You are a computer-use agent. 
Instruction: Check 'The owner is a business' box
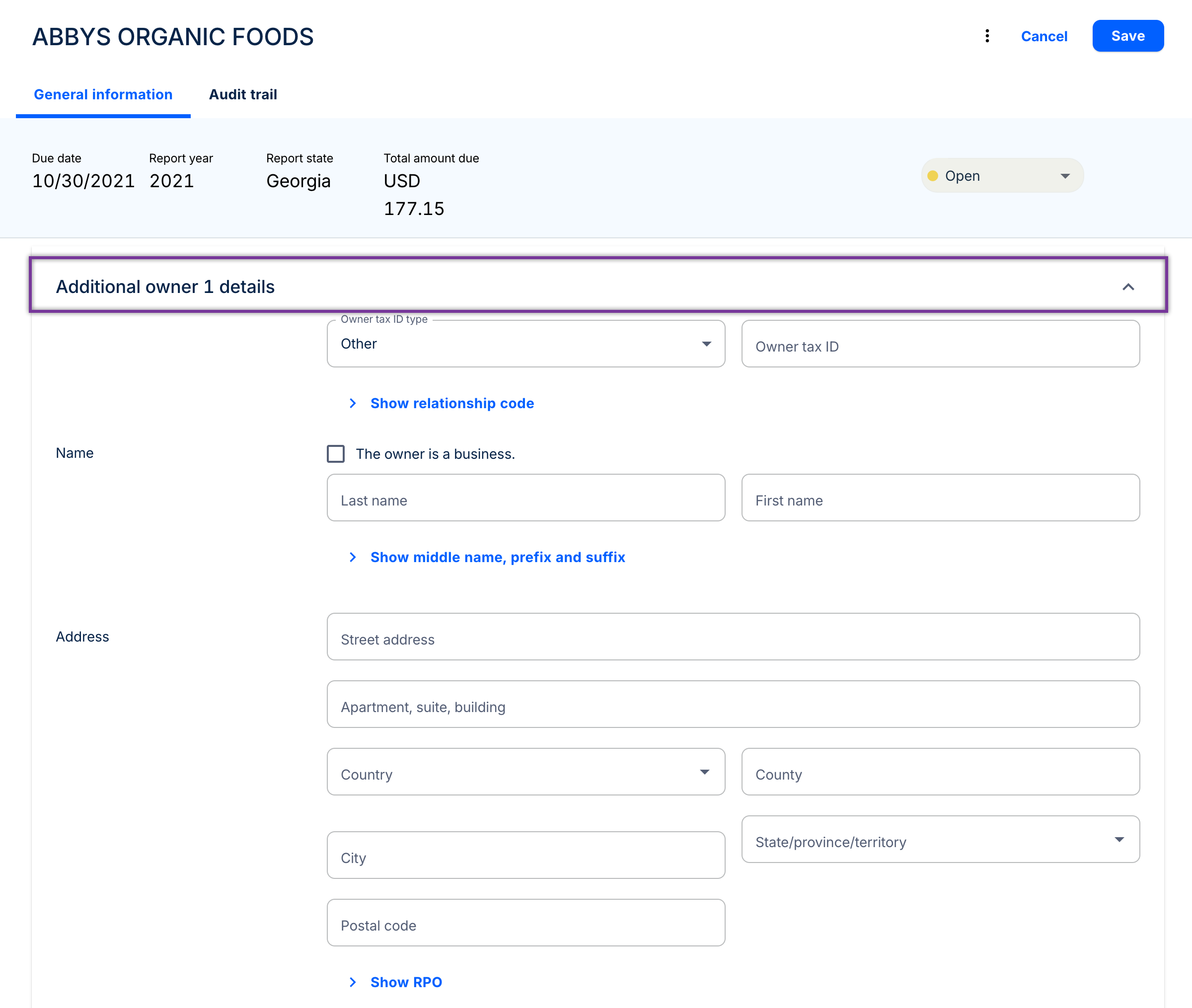tap(335, 454)
